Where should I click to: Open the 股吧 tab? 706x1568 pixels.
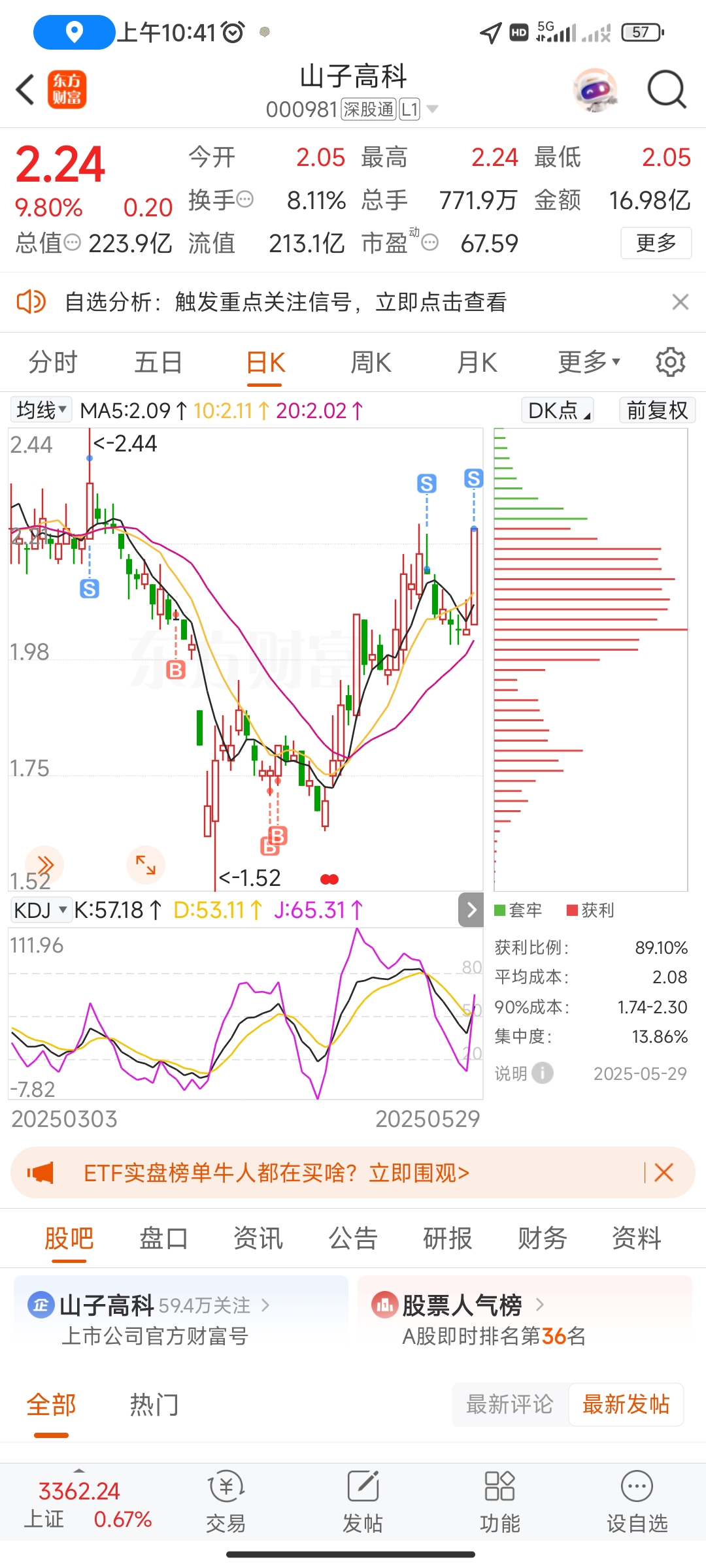(69, 1238)
